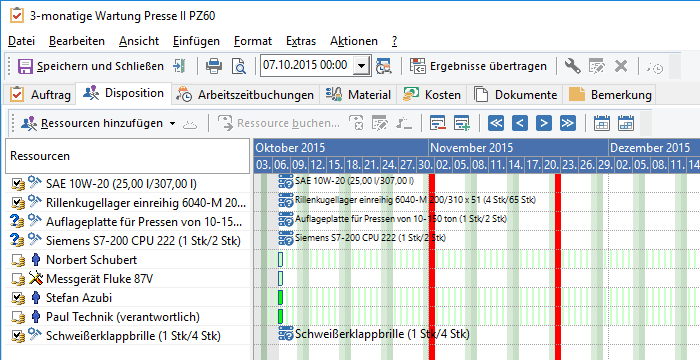Click into the 07.10.2015 00:00 date field
Screen dimensions: 700x360
point(307,66)
